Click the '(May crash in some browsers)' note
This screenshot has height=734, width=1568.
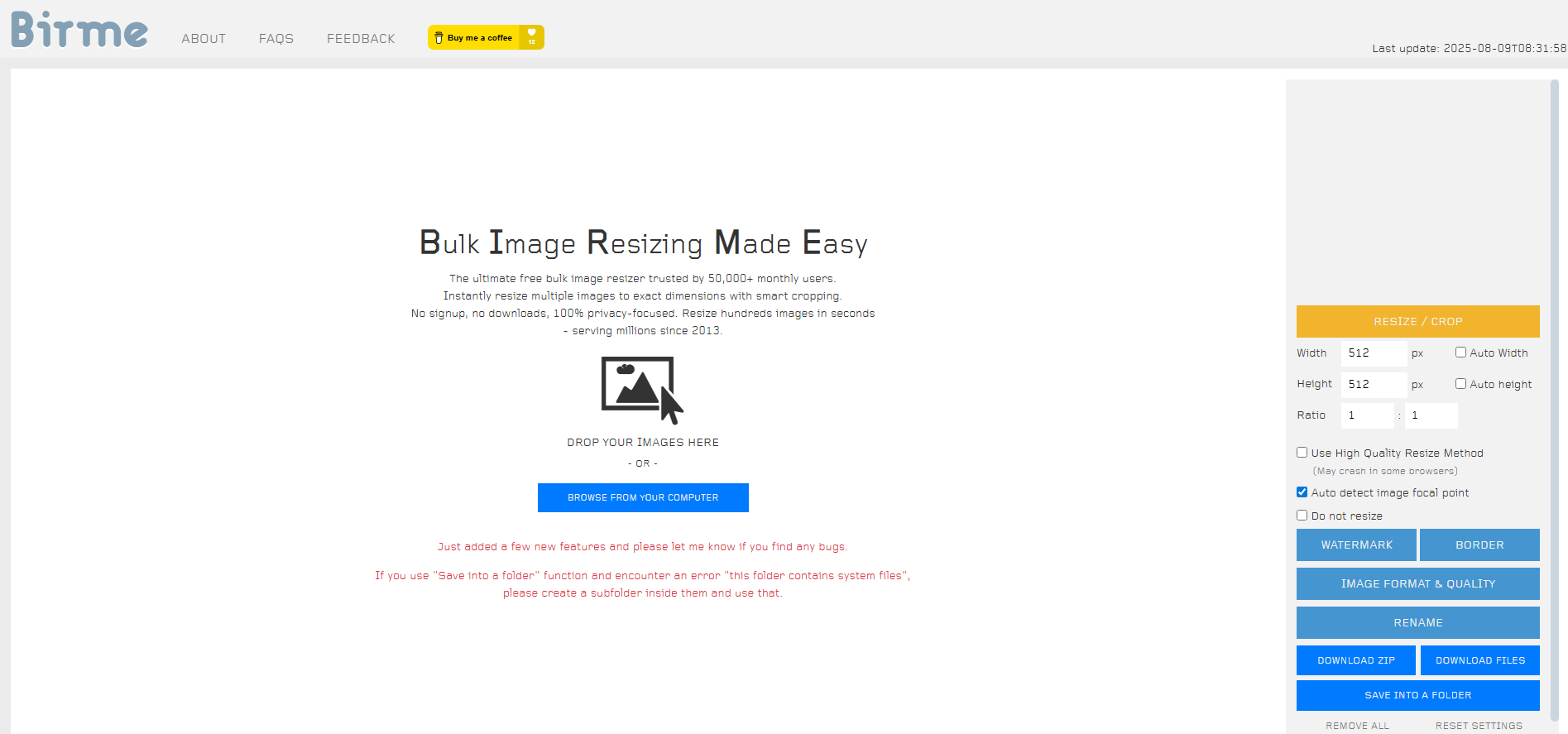pos(1385,472)
